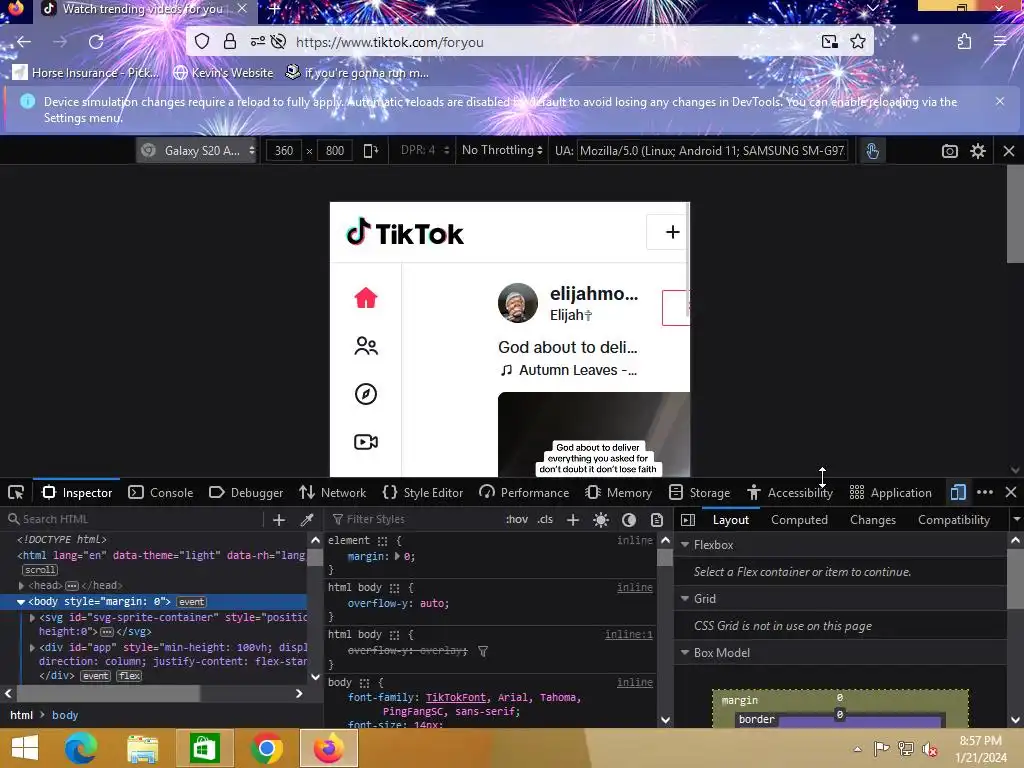Screen dimensions: 1024x768
Task: Open the Explore compass icon in TikTok sidebar
Action: (x=366, y=394)
